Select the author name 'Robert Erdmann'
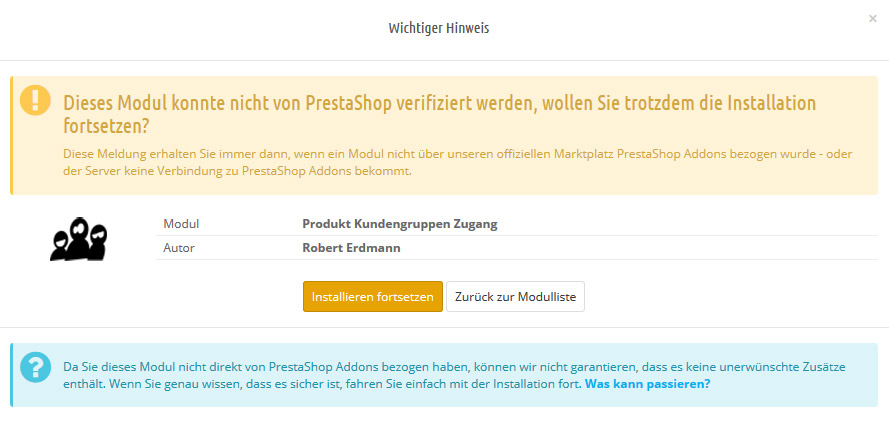 point(352,248)
